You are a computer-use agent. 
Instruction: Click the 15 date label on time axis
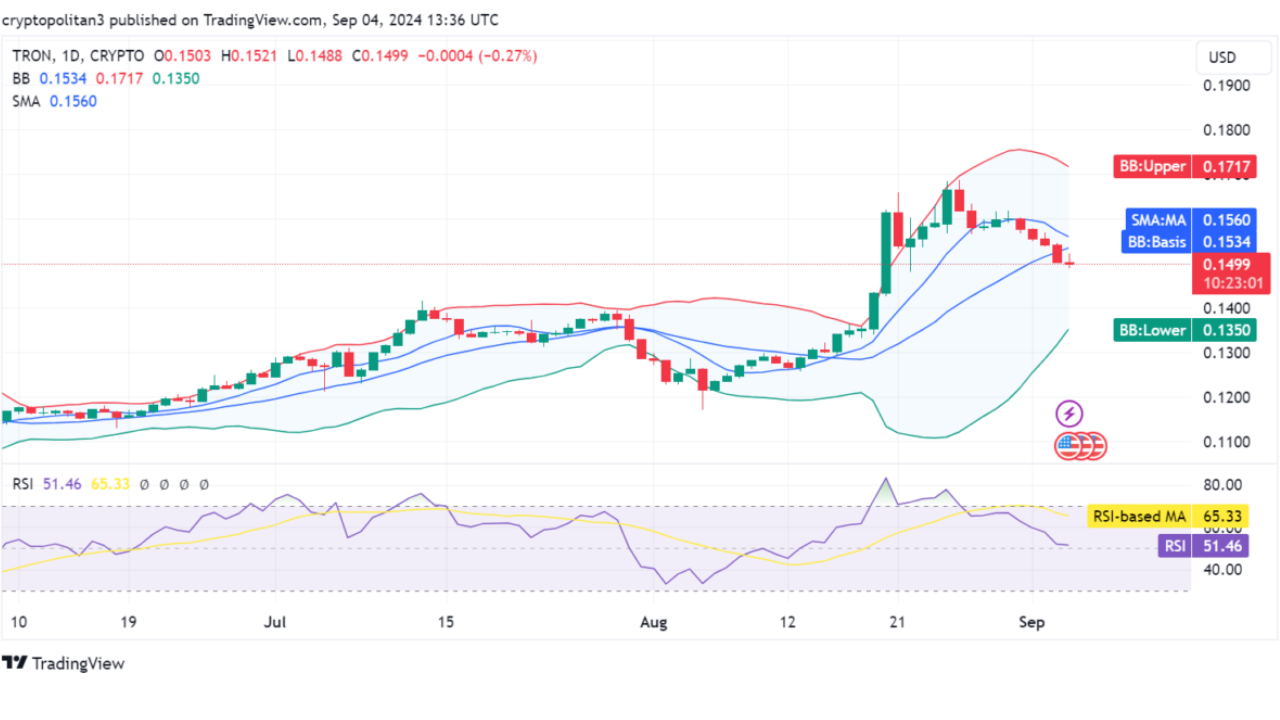(x=445, y=622)
